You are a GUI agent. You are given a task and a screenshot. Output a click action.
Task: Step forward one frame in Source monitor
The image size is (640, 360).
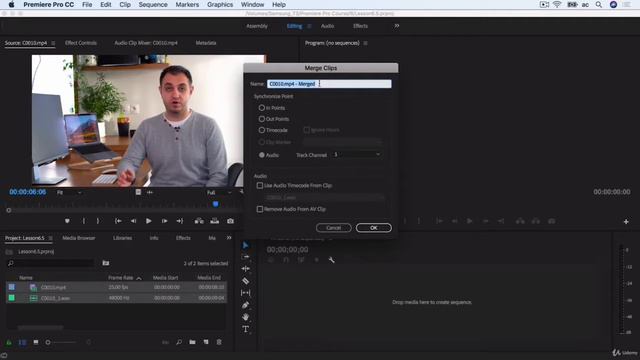[164, 221]
